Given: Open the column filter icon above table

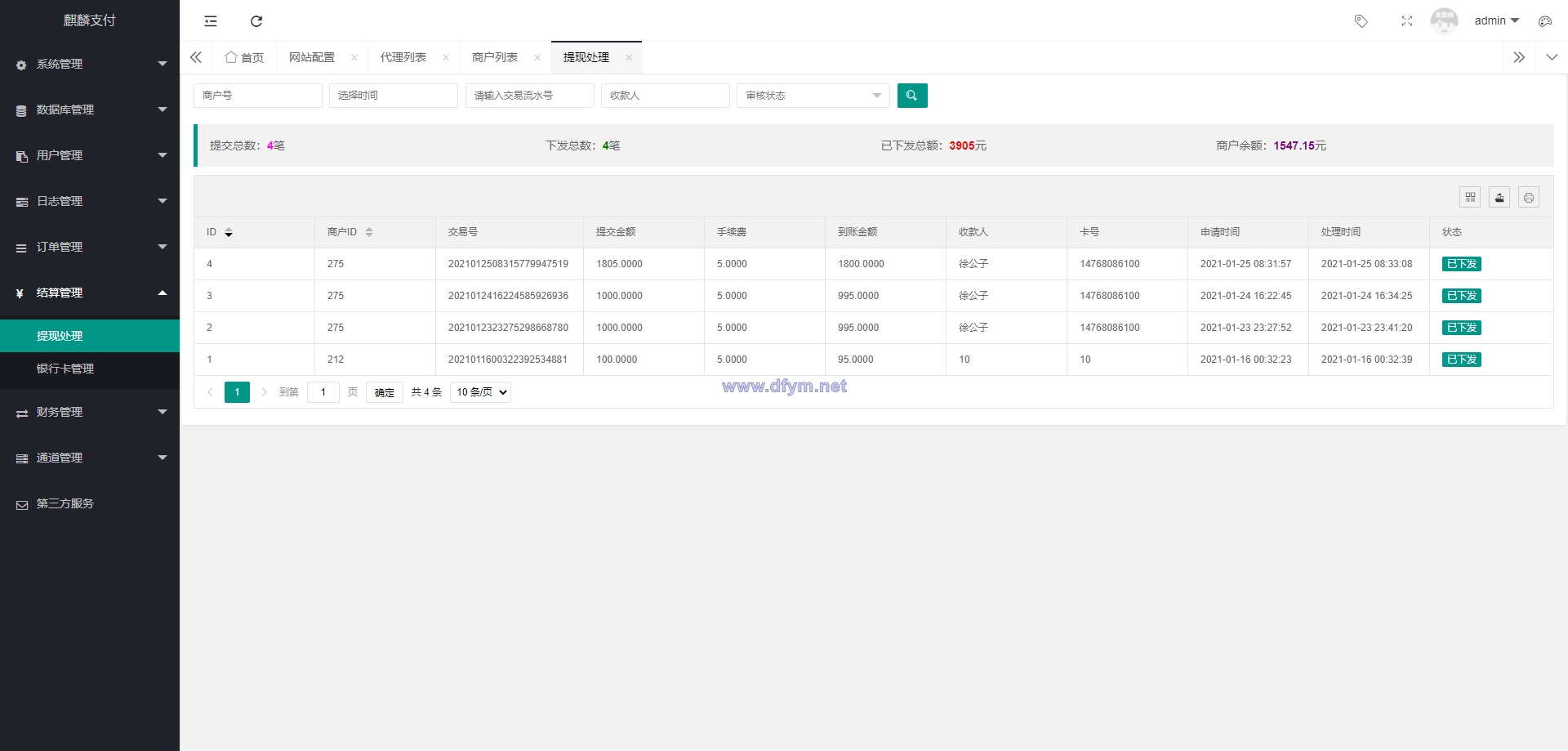Looking at the screenshot, I should pos(1470,197).
